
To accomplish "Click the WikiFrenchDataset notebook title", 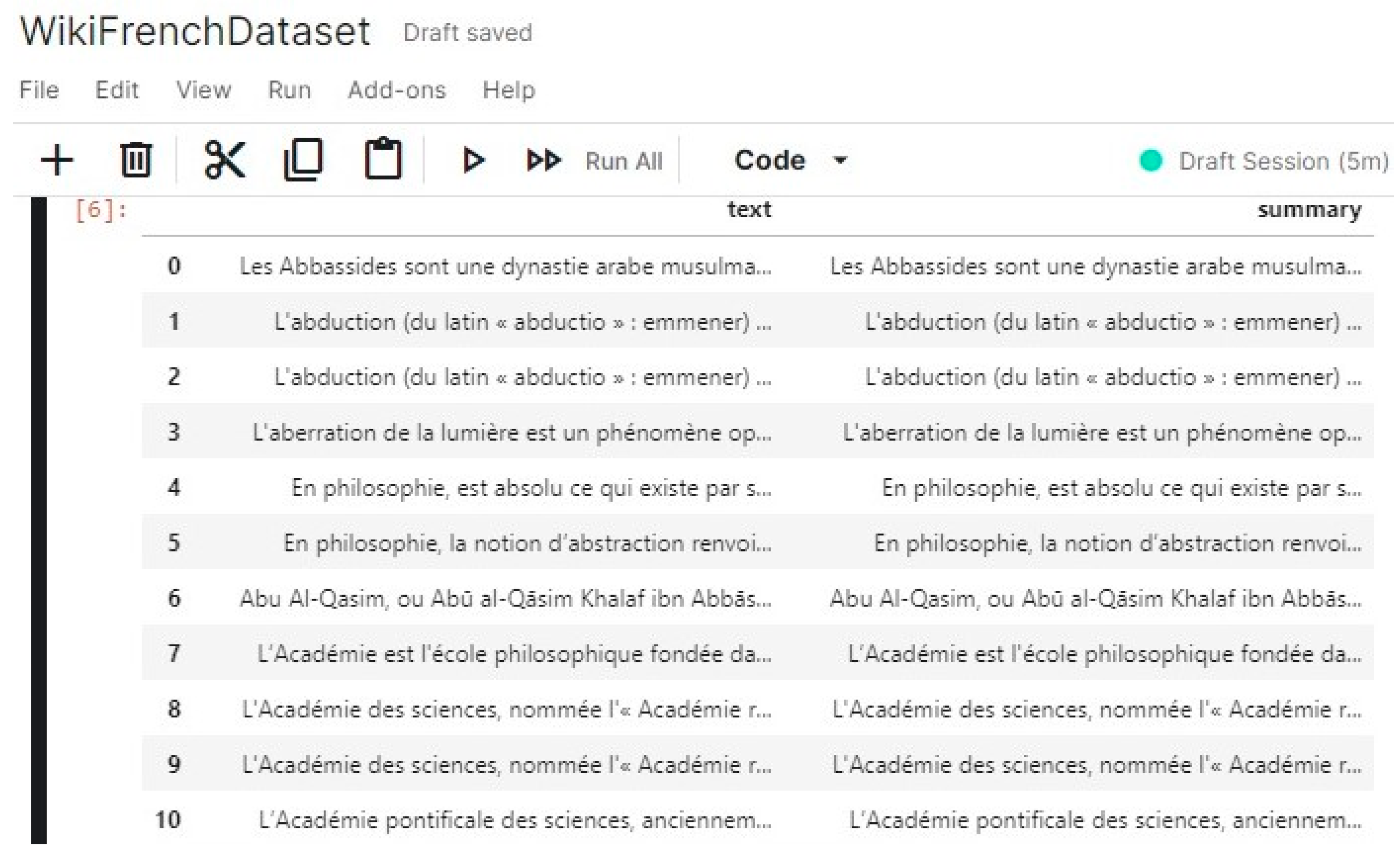I will click(x=195, y=31).
